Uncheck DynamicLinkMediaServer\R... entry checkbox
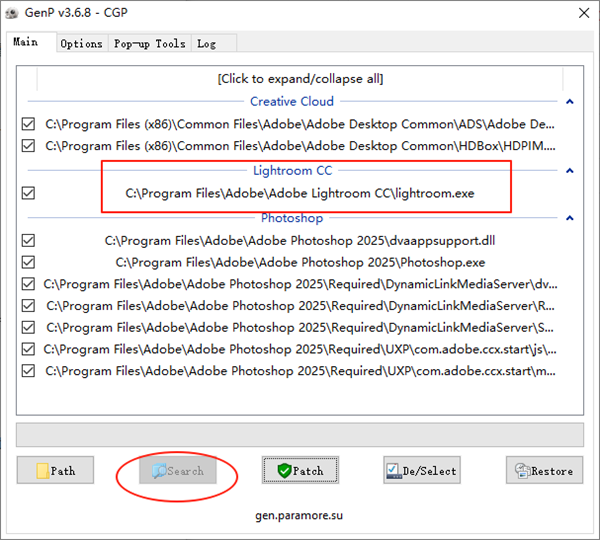This screenshot has height=540, width=600. pyautogui.click(x=28, y=306)
